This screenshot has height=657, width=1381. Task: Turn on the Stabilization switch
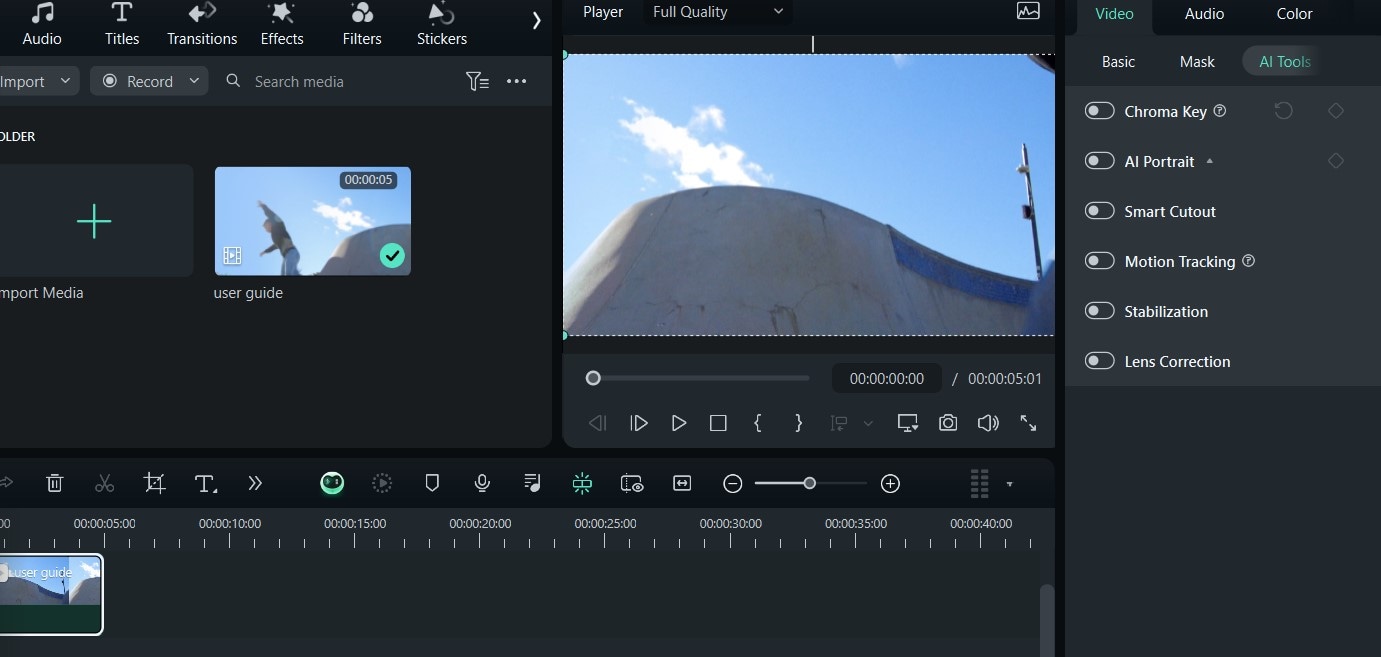[1100, 311]
